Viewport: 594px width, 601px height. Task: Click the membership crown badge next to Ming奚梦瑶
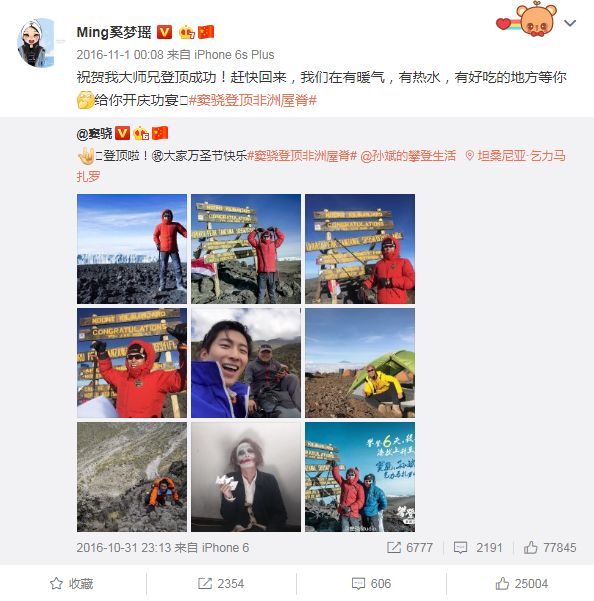coord(187,32)
